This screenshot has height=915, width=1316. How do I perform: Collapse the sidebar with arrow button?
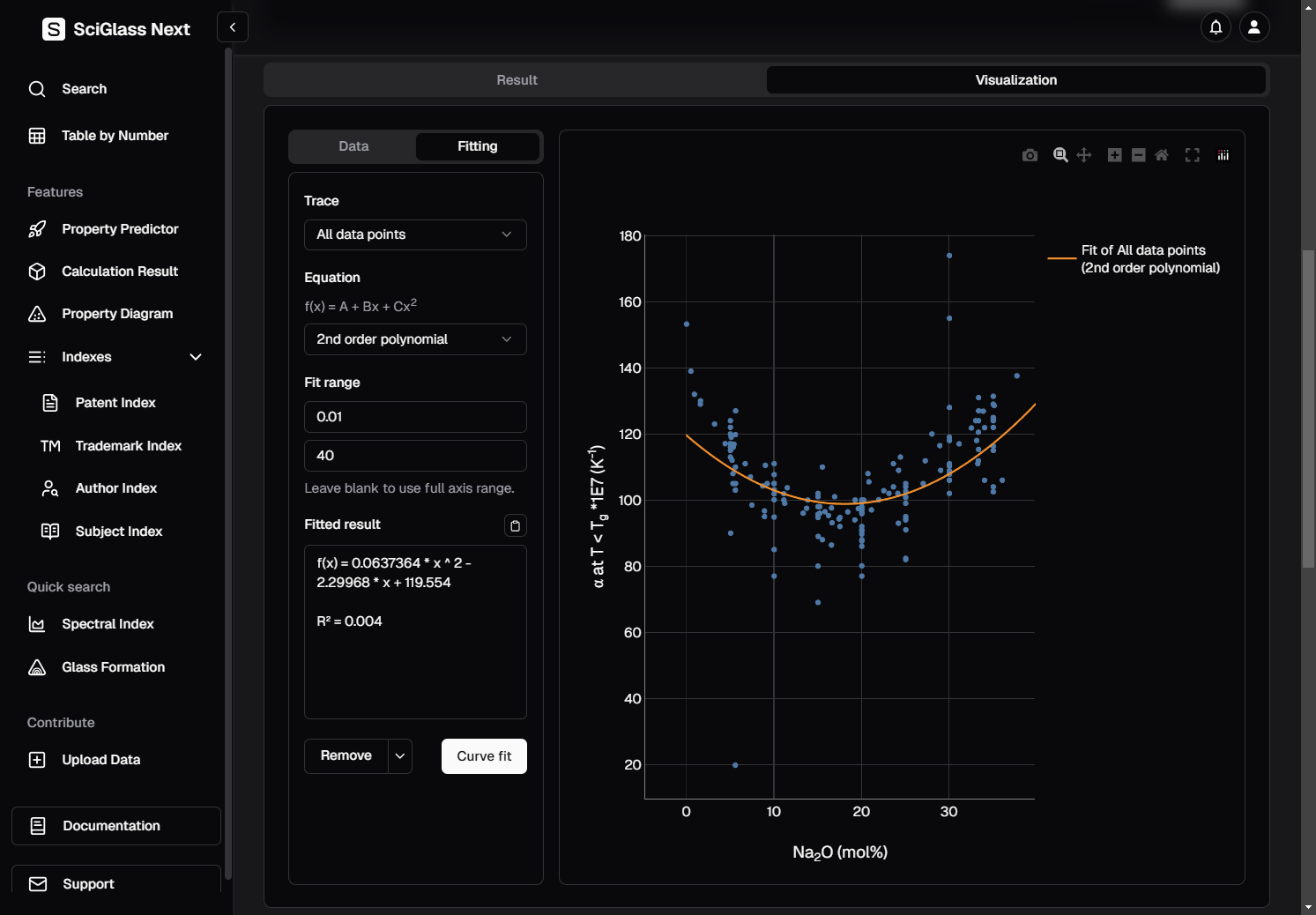click(233, 27)
